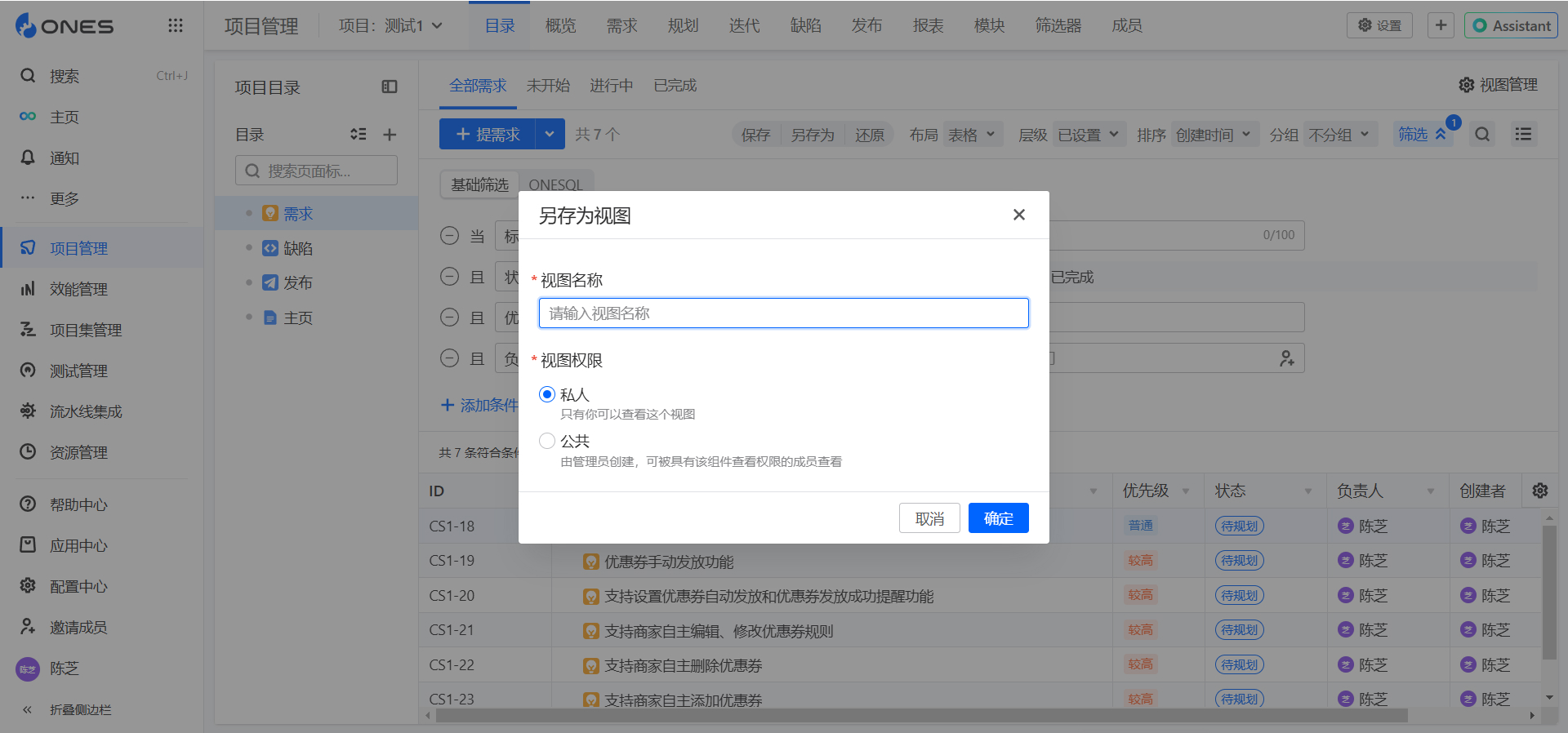Open the 项目: 测试1 project dropdown

(390, 26)
